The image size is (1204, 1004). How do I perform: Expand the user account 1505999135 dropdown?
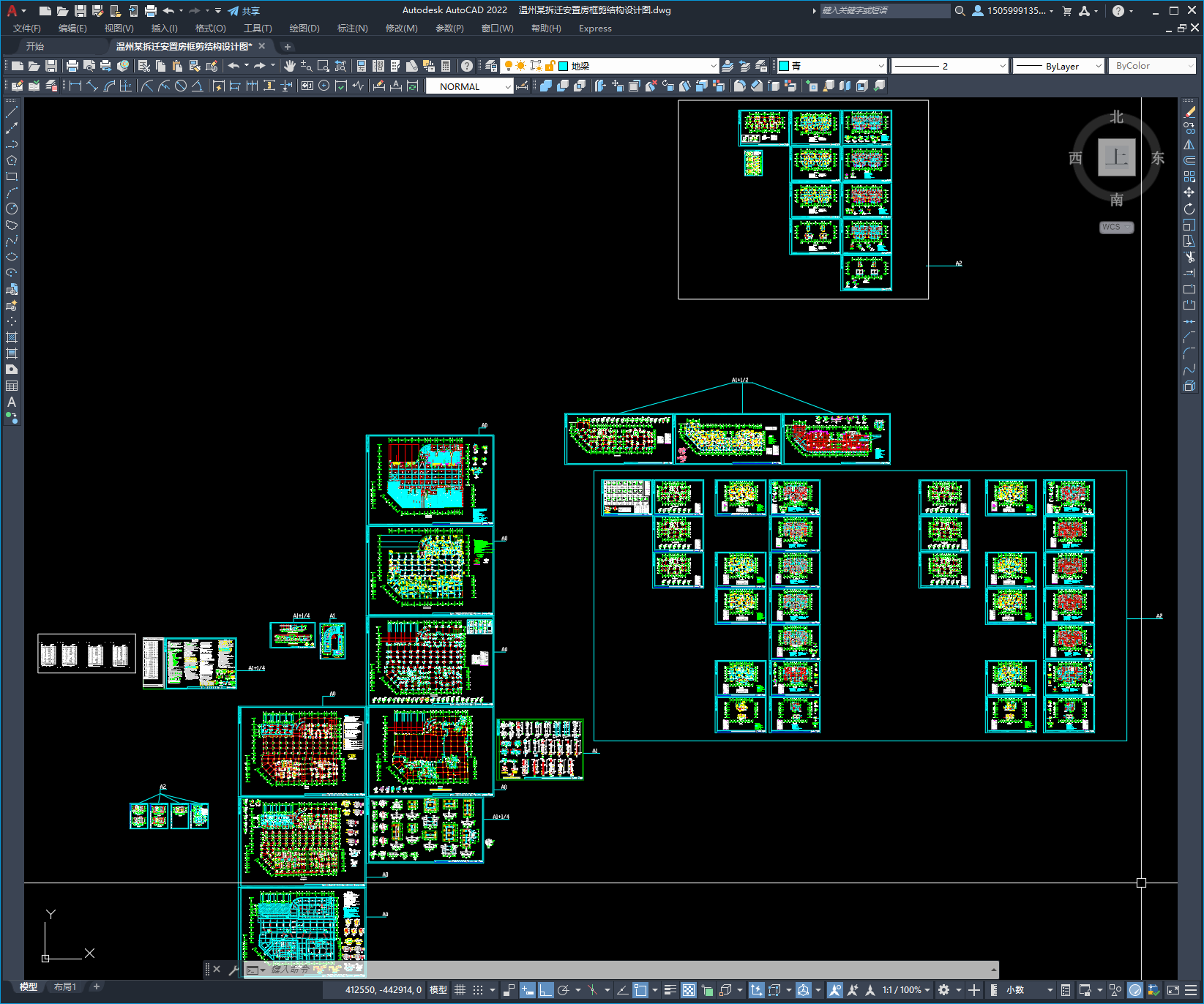pyautogui.click(x=1013, y=11)
